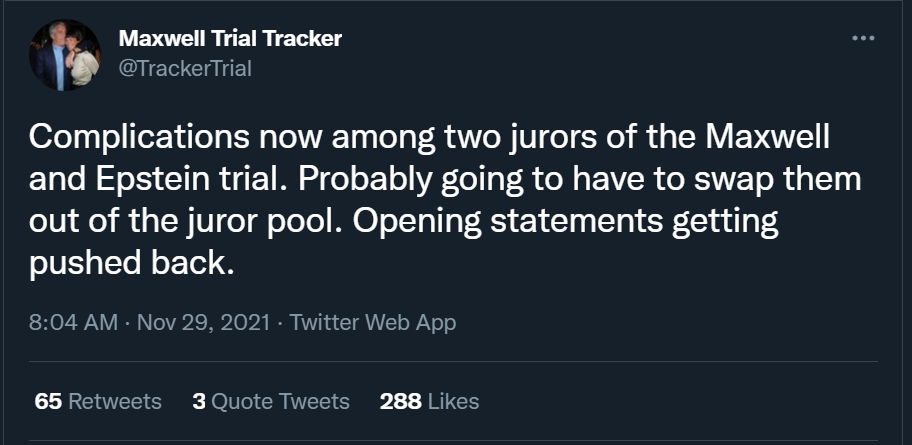The image size is (912, 445).
Task: Click the number 3 quote count
Action: [199, 401]
